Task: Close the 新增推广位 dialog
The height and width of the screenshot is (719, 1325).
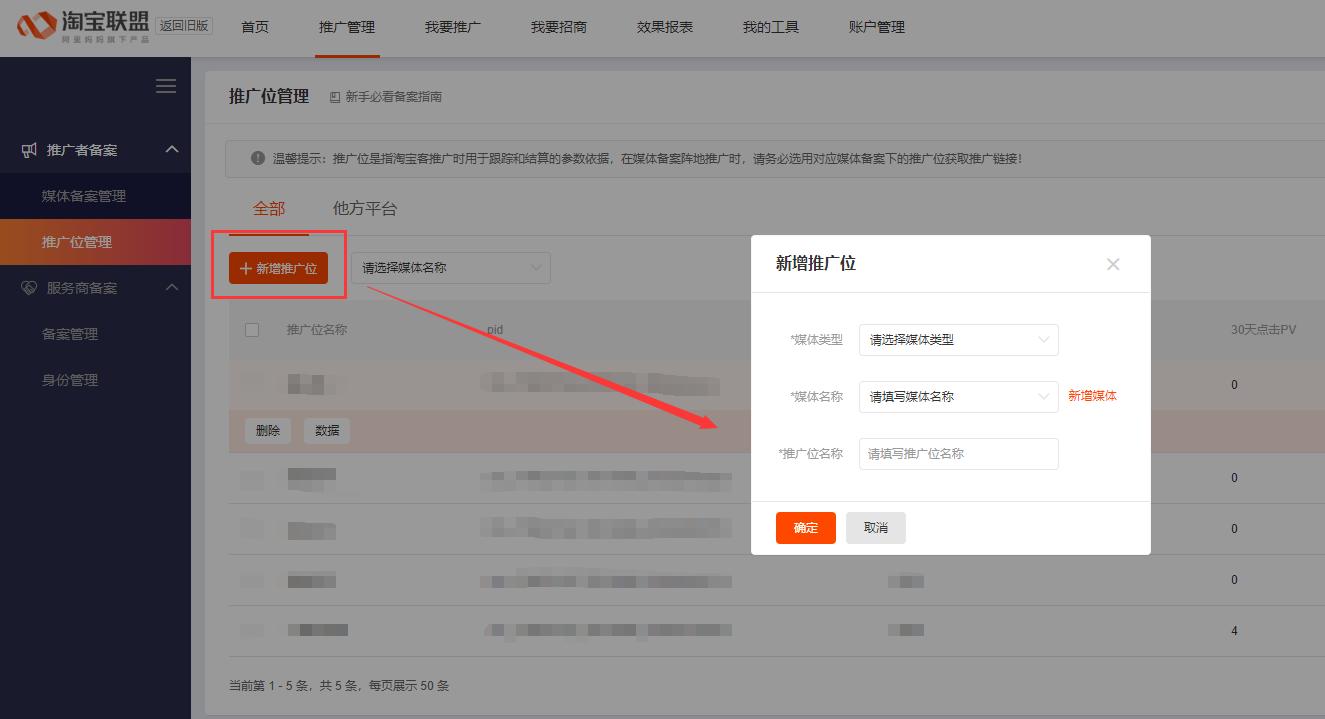Action: coord(1113,264)
